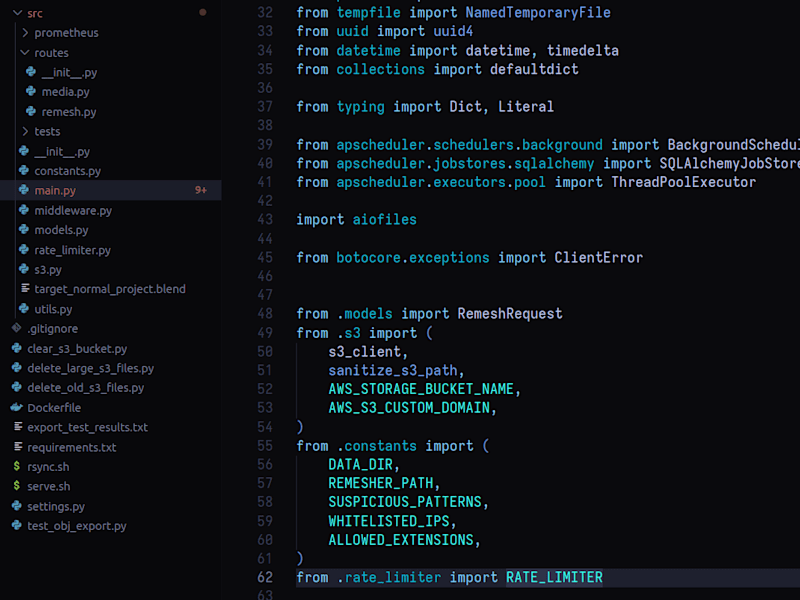Click NamedTemporaryFile on line 32

click(x=538, y=12)
